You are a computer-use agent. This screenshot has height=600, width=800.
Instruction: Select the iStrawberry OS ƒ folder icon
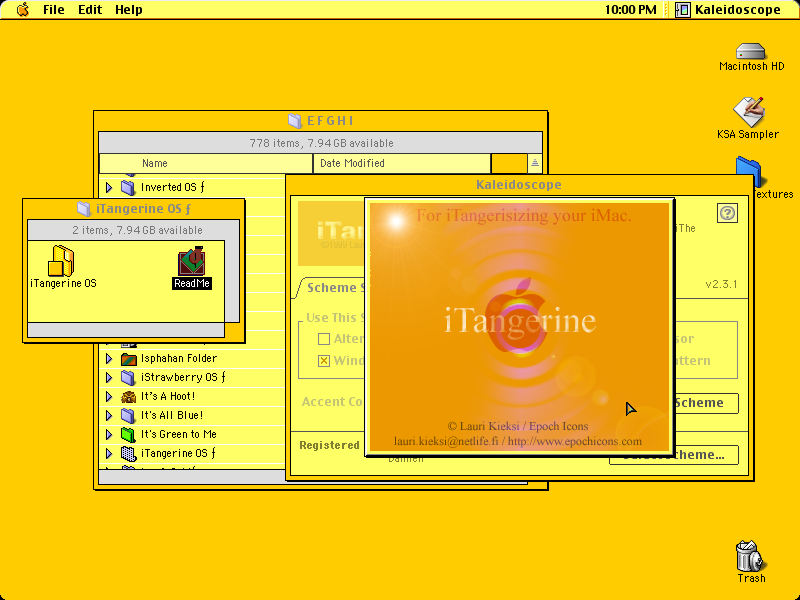pos(128,378)
